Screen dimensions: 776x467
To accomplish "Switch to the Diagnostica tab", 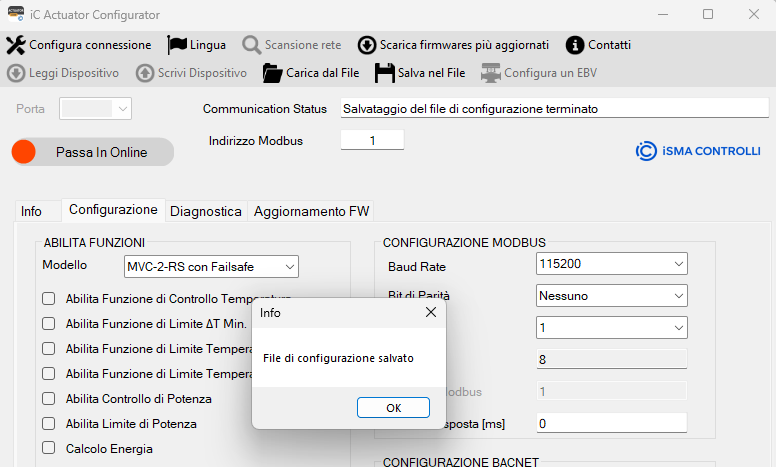I will (206, 212).
